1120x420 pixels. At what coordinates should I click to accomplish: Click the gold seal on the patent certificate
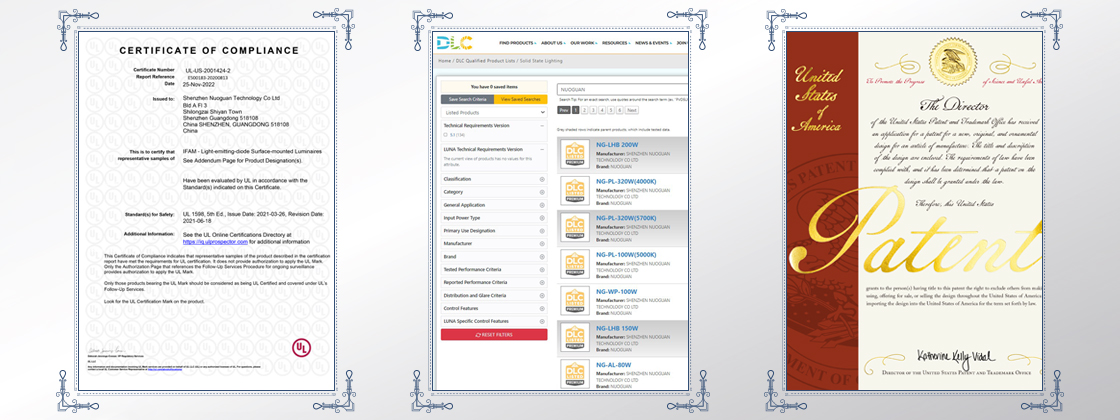(x=952, y=61)
